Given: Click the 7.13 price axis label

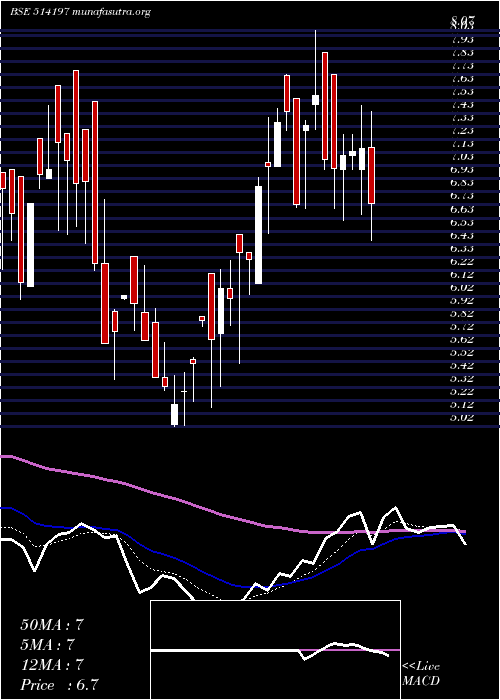Looking at the screenshot, I should pos(462,144).
